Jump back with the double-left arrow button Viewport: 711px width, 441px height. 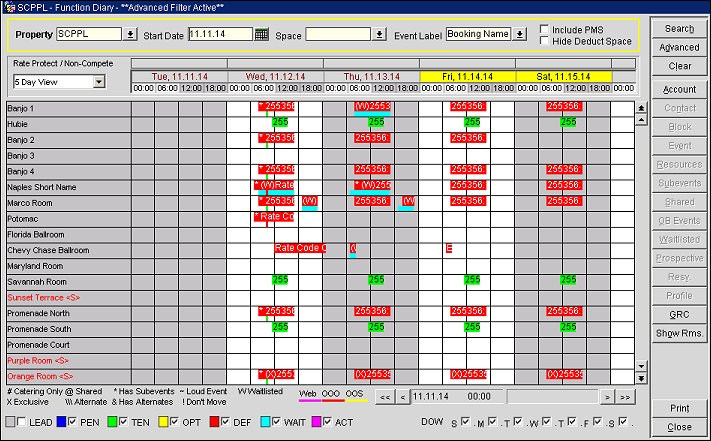384,397
